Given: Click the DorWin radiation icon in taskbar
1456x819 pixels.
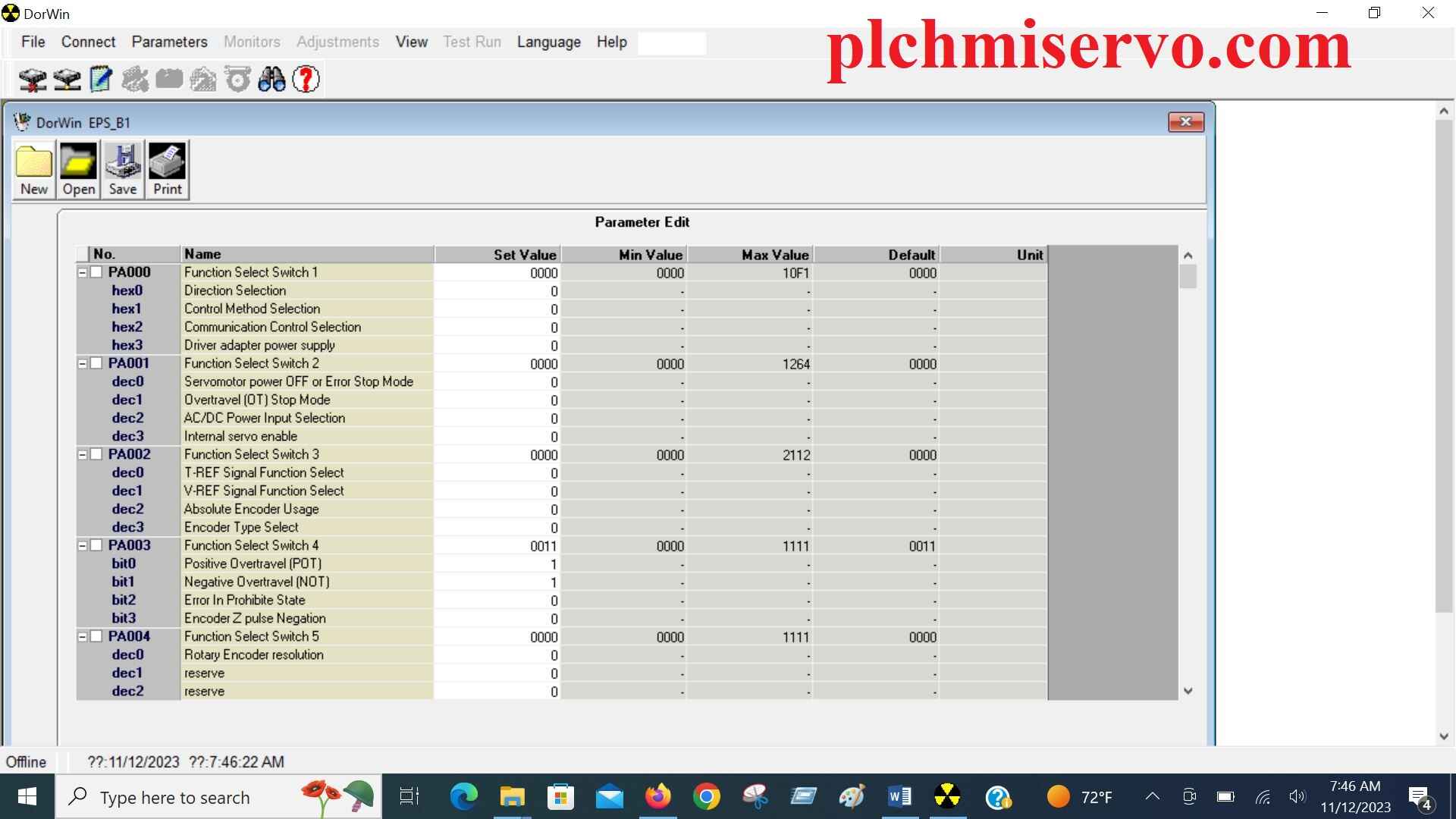Looking at the screenshot, I should [x=947, y=797].
